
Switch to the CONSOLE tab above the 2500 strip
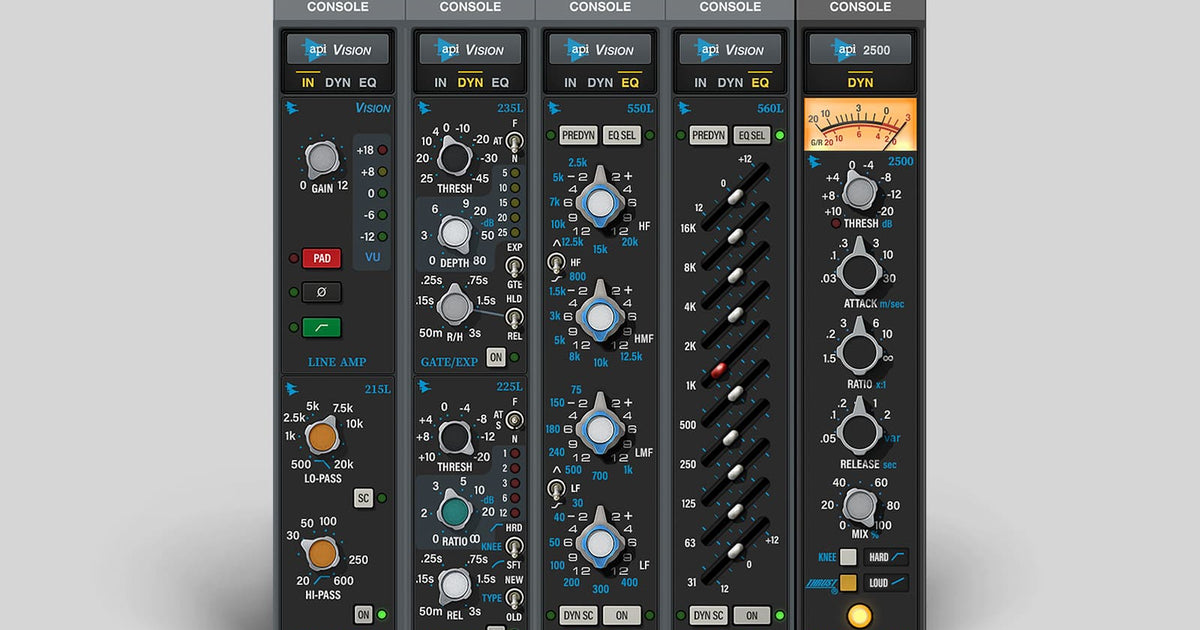860,7
